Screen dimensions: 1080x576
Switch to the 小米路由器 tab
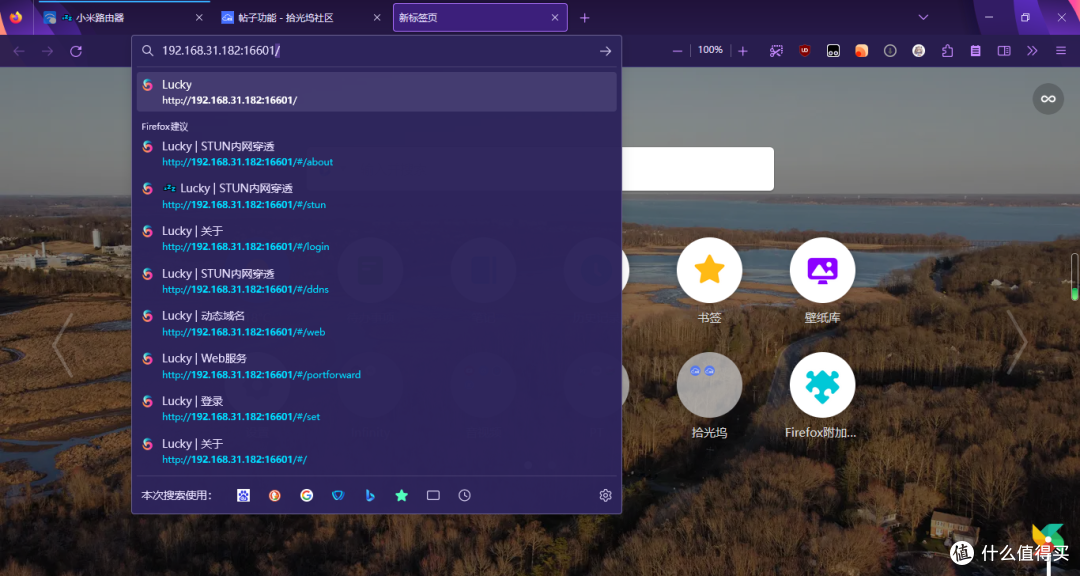tap(124, 18)
